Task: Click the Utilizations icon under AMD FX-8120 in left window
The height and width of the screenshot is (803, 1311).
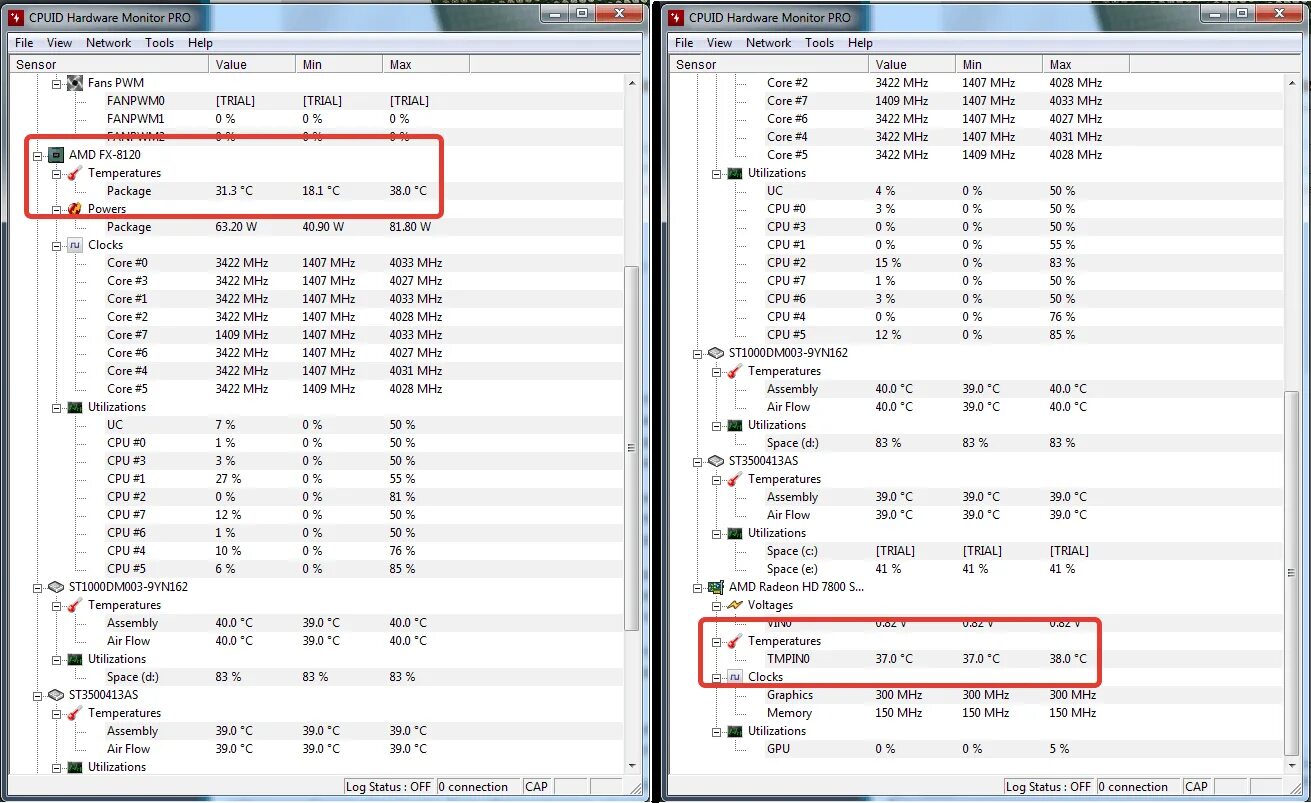Action: (x=75, y=407)
